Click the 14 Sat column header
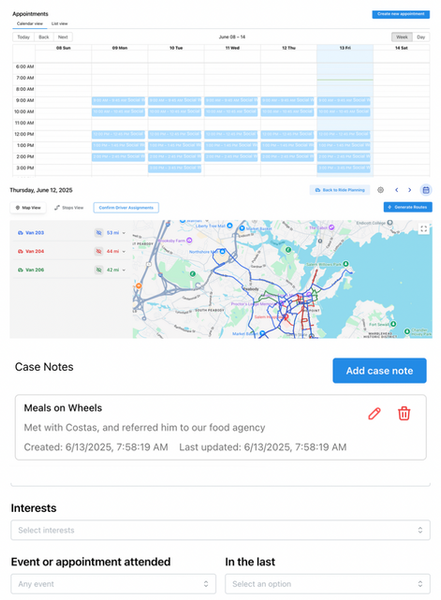 401,48
